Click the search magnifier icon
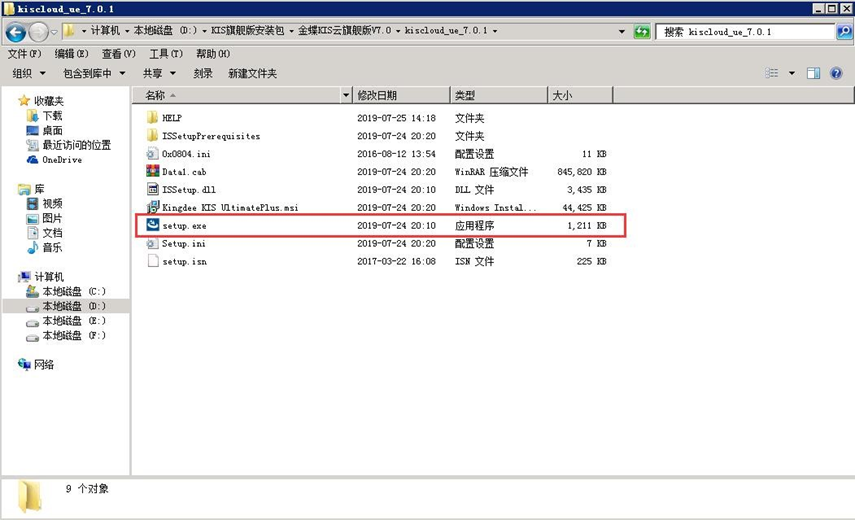The height and width of the screenshot is (520, 855). [844, 32]
